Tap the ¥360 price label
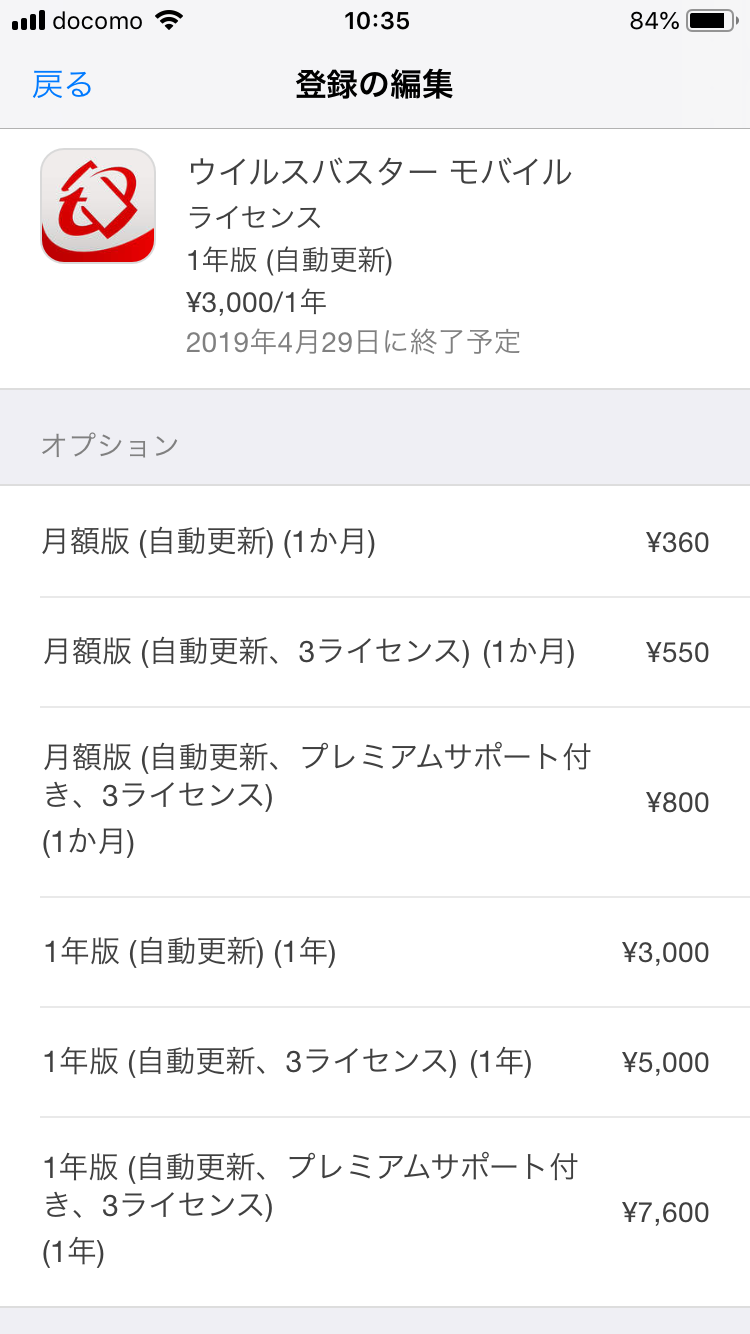 (x=677, y=542)
